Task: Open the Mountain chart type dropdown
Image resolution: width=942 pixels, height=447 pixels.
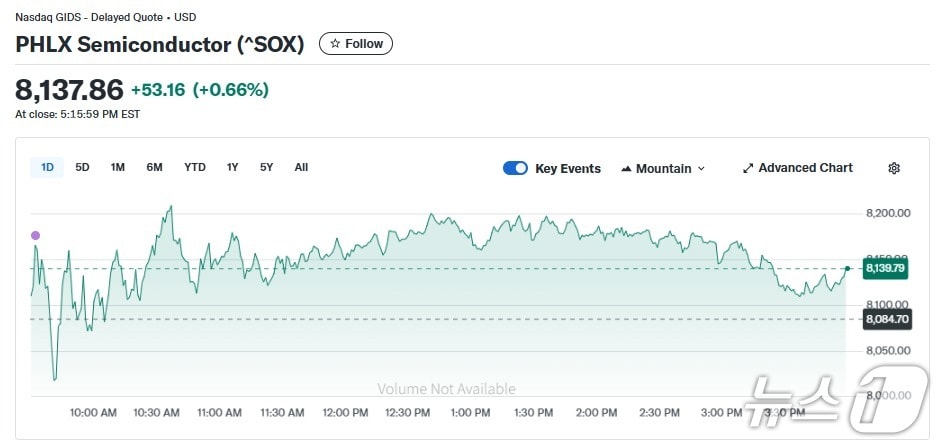Action: [663, 168]
